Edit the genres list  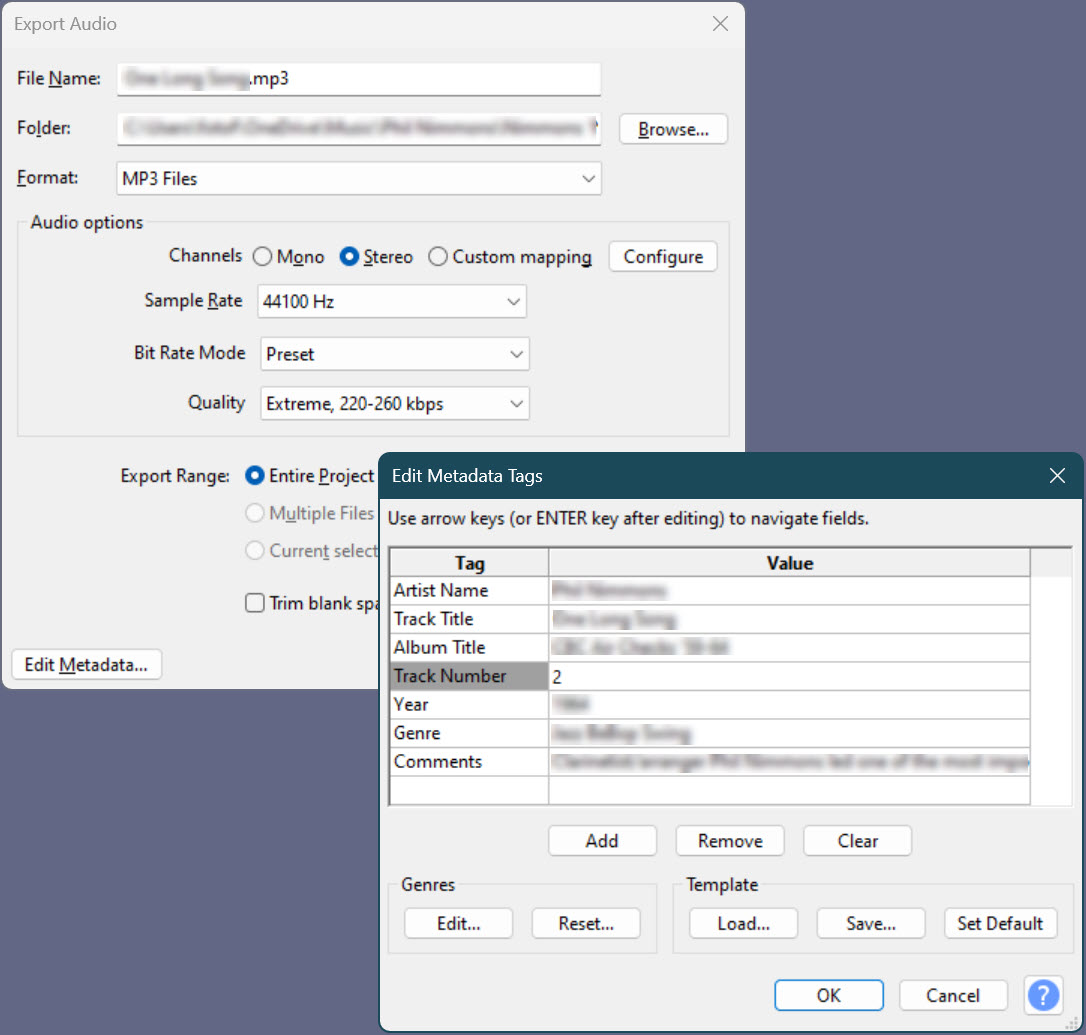[459, 923]
